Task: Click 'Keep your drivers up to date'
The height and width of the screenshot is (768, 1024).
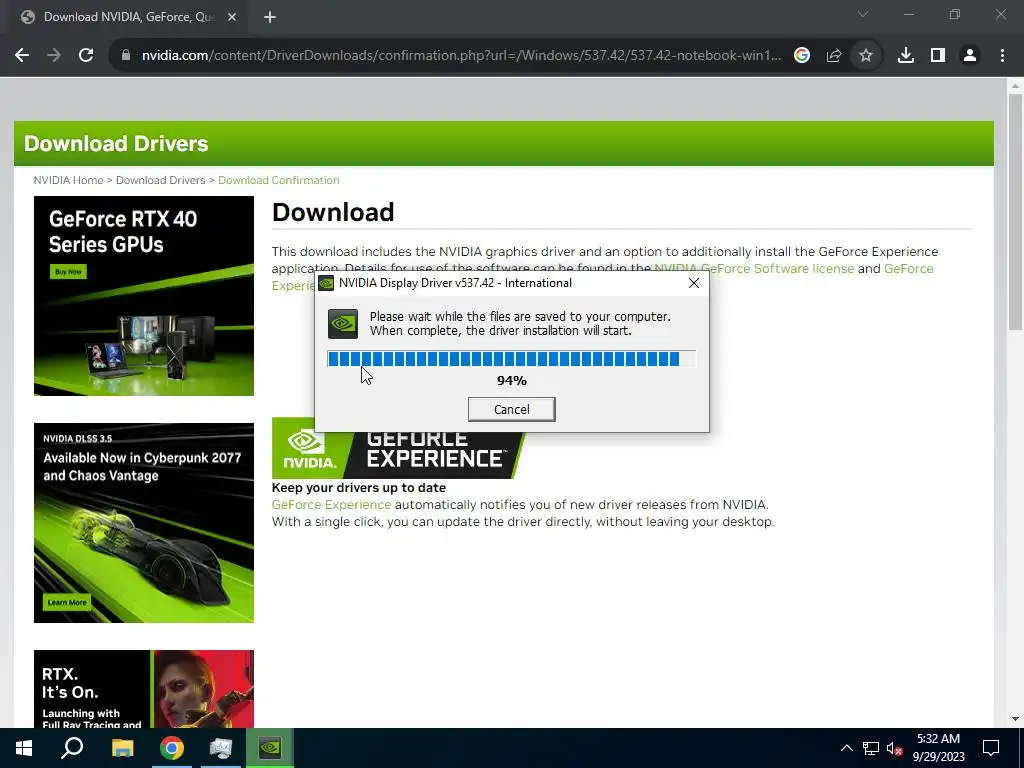Action: point(359,488)
